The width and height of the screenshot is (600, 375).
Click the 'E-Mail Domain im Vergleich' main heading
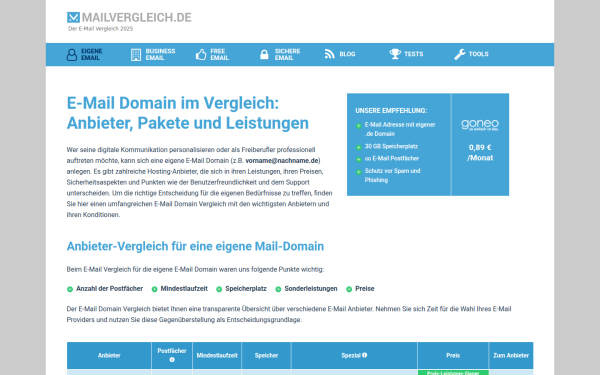(188, 113)
